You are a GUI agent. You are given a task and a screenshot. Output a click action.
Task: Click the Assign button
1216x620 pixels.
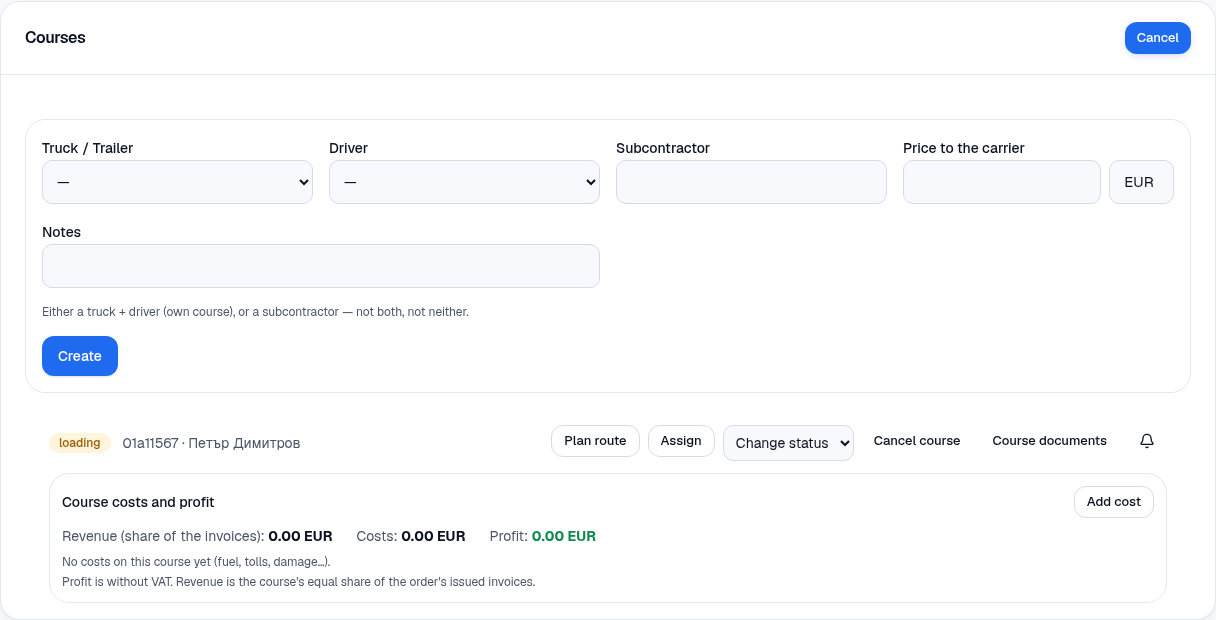pyautogui.click(x=681, y=441)
